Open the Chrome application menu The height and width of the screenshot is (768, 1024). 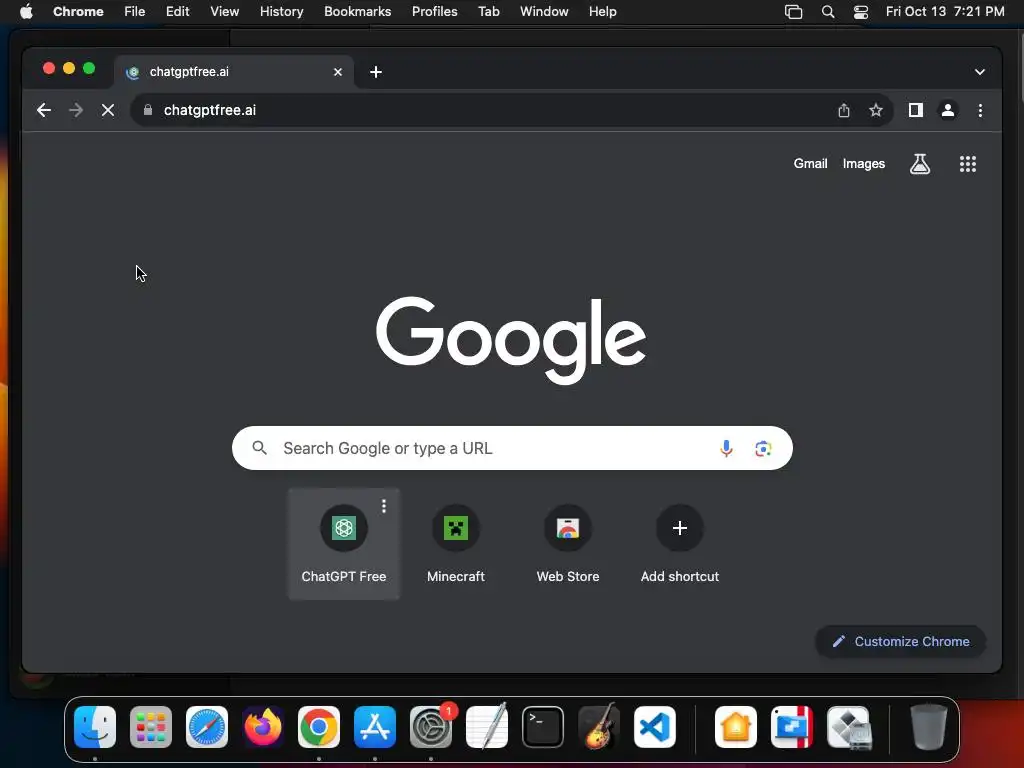click(x=78, y=12)
